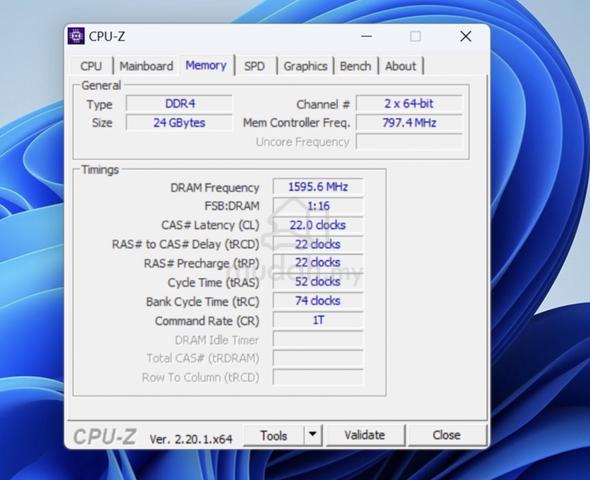Close the CPU-Z window with X
Viewport: 590px width, 480px height.
pos(466,36)
